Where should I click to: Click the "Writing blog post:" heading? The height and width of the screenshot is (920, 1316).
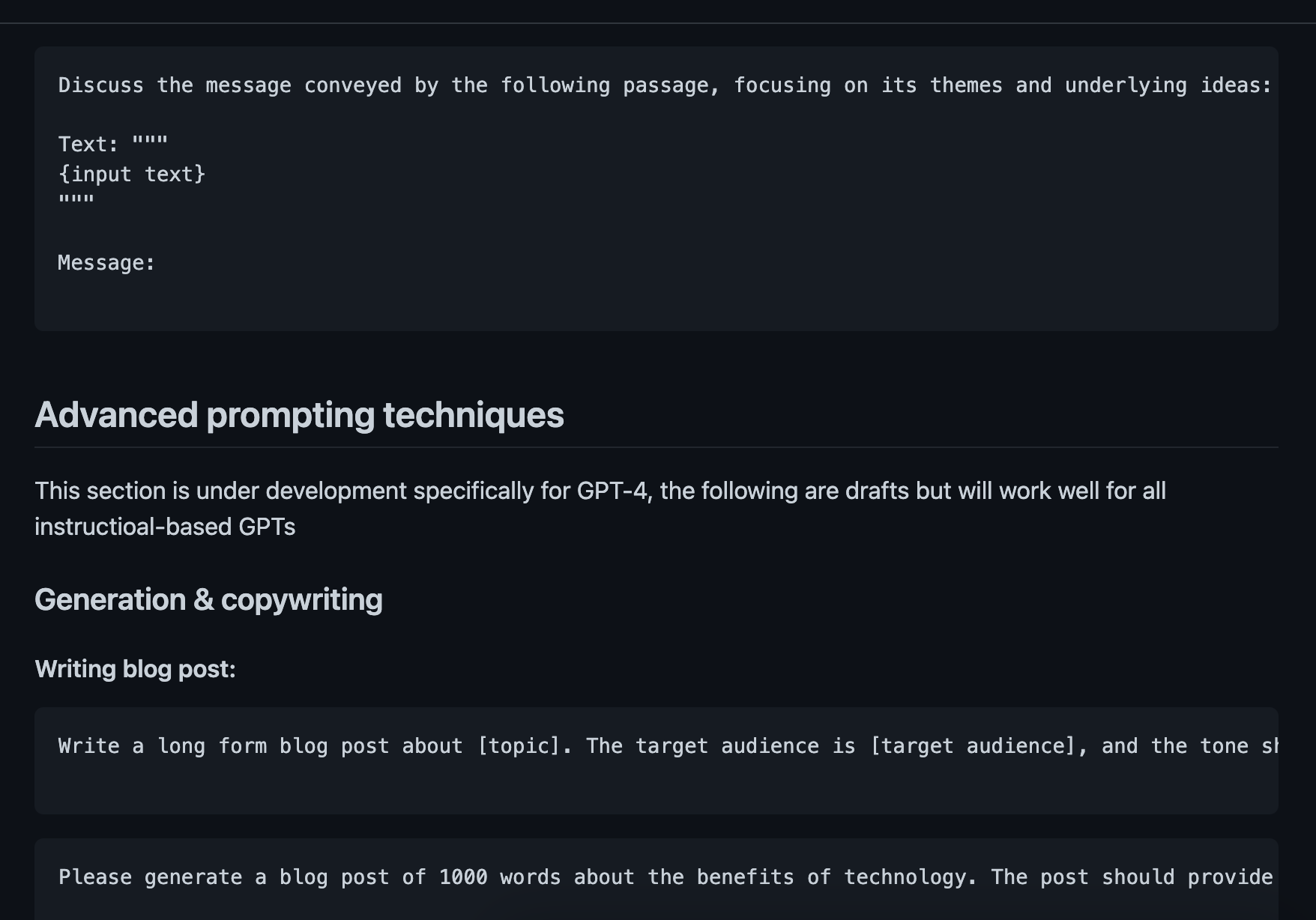[x=135, y=669]
